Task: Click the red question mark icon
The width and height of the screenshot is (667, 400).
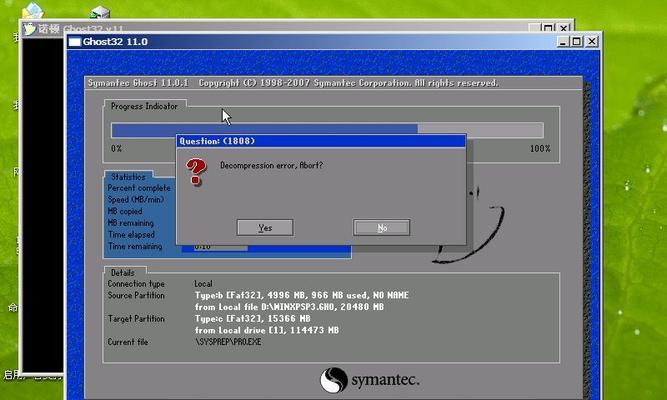Action: pos(196,171)
